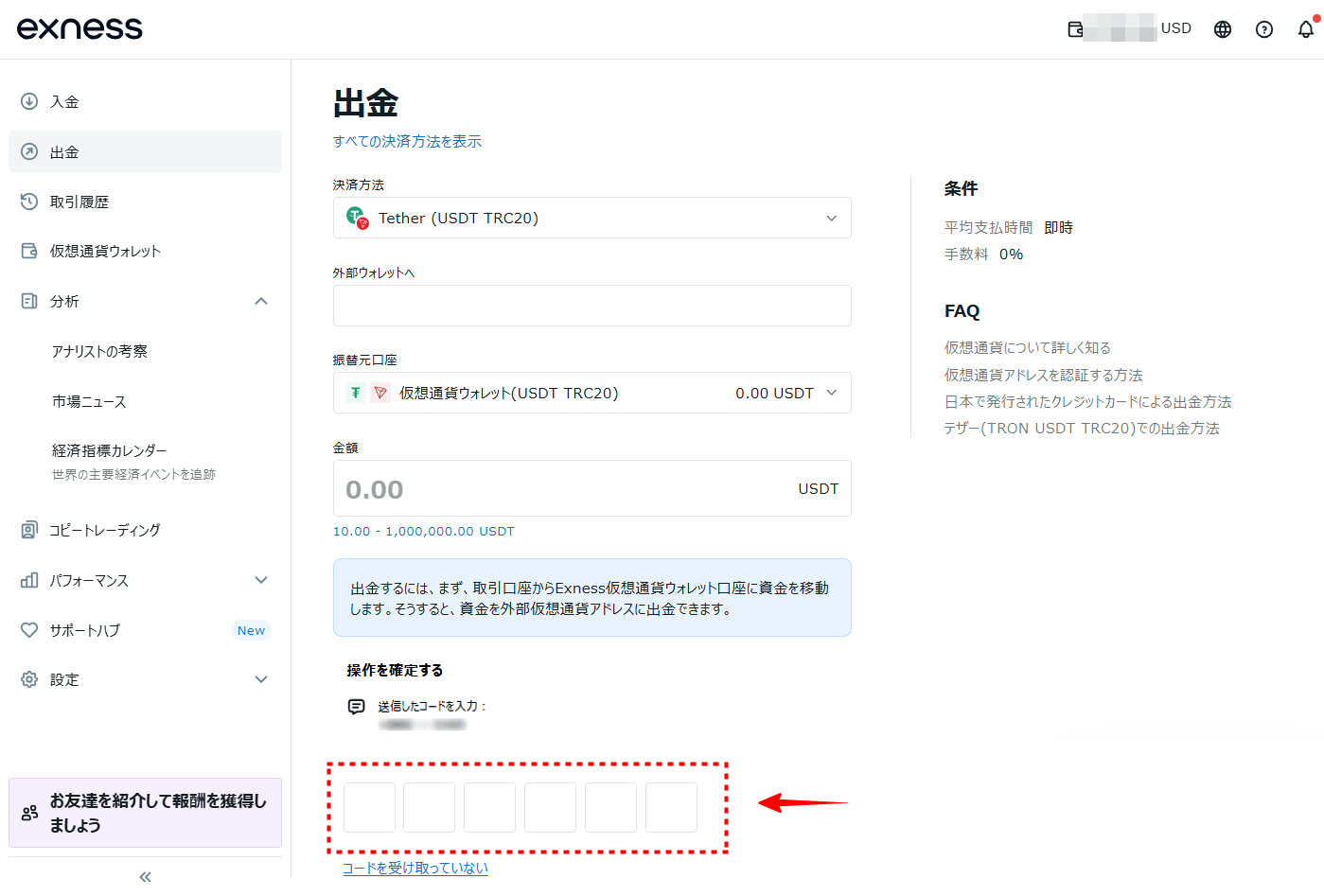Open the 決済方法 Tether payment dropdown

click(591, 218)
